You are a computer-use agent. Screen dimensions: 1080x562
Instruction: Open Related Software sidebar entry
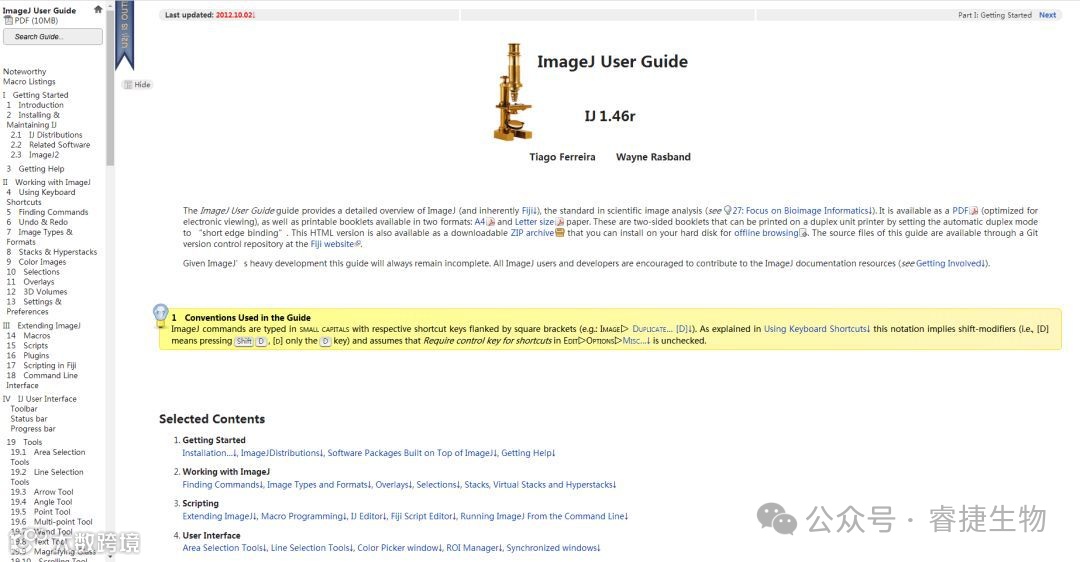coord(59,145)
